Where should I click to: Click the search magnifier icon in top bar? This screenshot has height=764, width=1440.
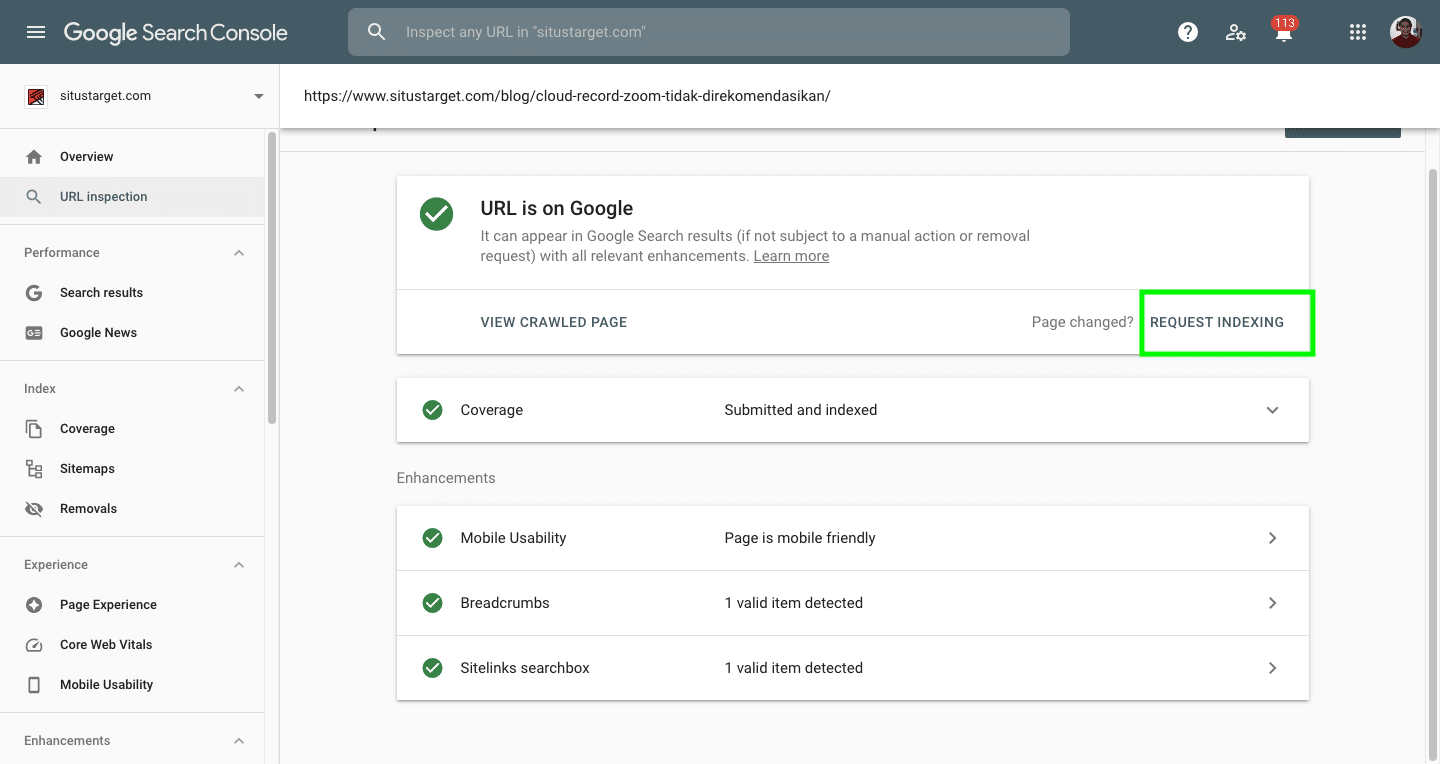(377, 32)
